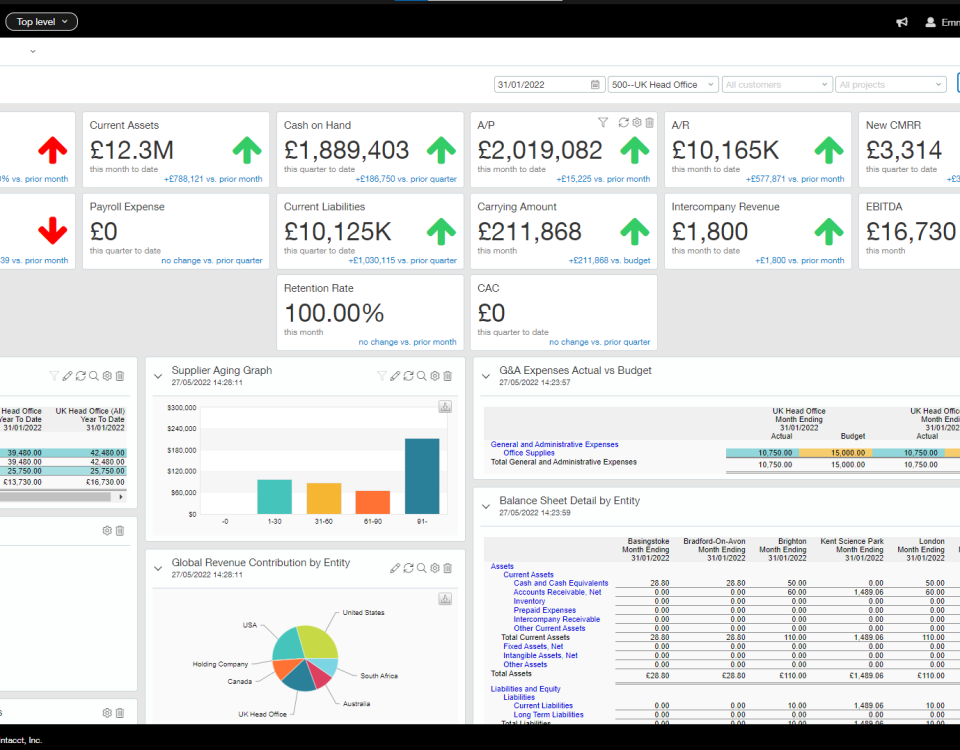Open +£15,225 vs. prior month link
Screen dimensions: 960x750
click(603, 179)
